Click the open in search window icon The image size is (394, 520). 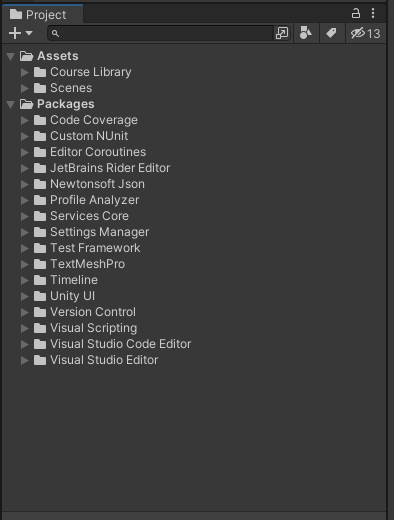coord(282,33)
